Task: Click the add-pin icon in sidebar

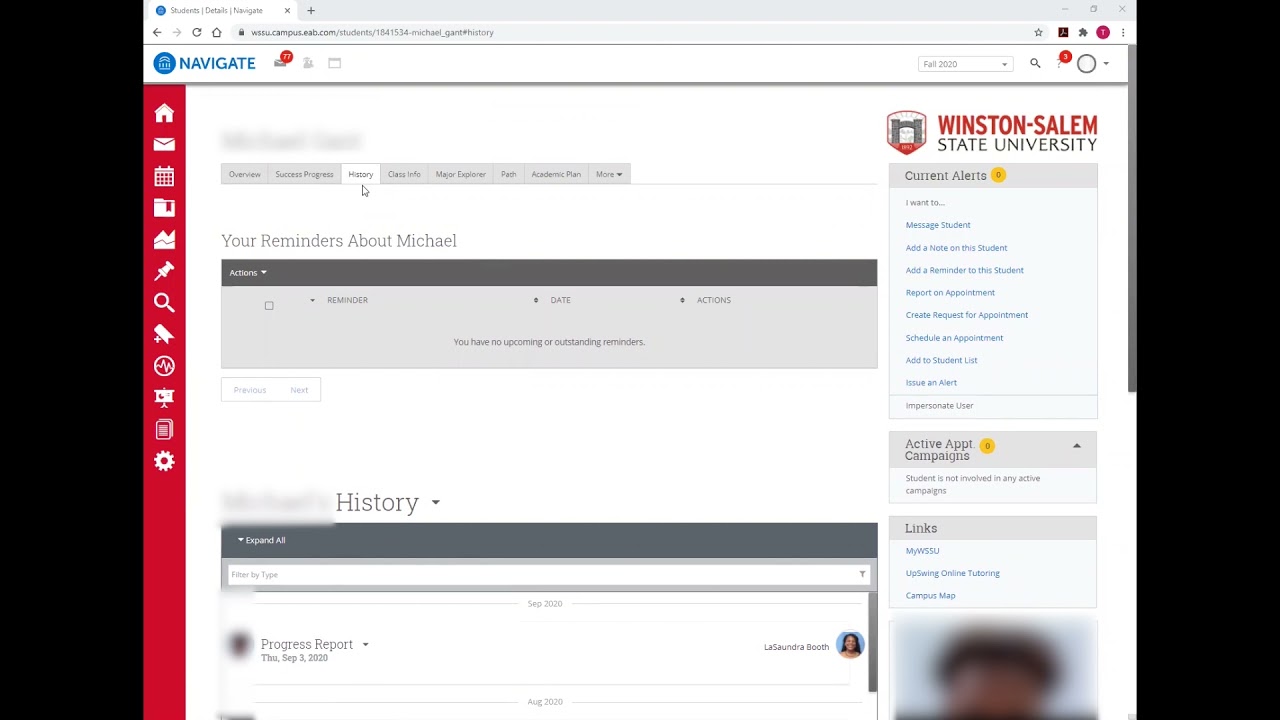Action: click(164, 334)
